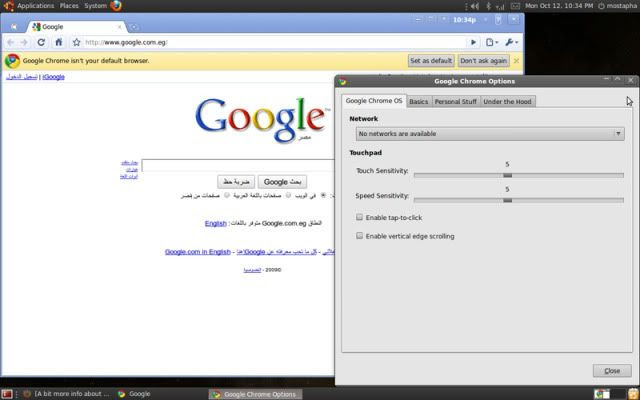Adjust the Touch Sensitivity slider
640x400 pixels.
tap(507, 176)
